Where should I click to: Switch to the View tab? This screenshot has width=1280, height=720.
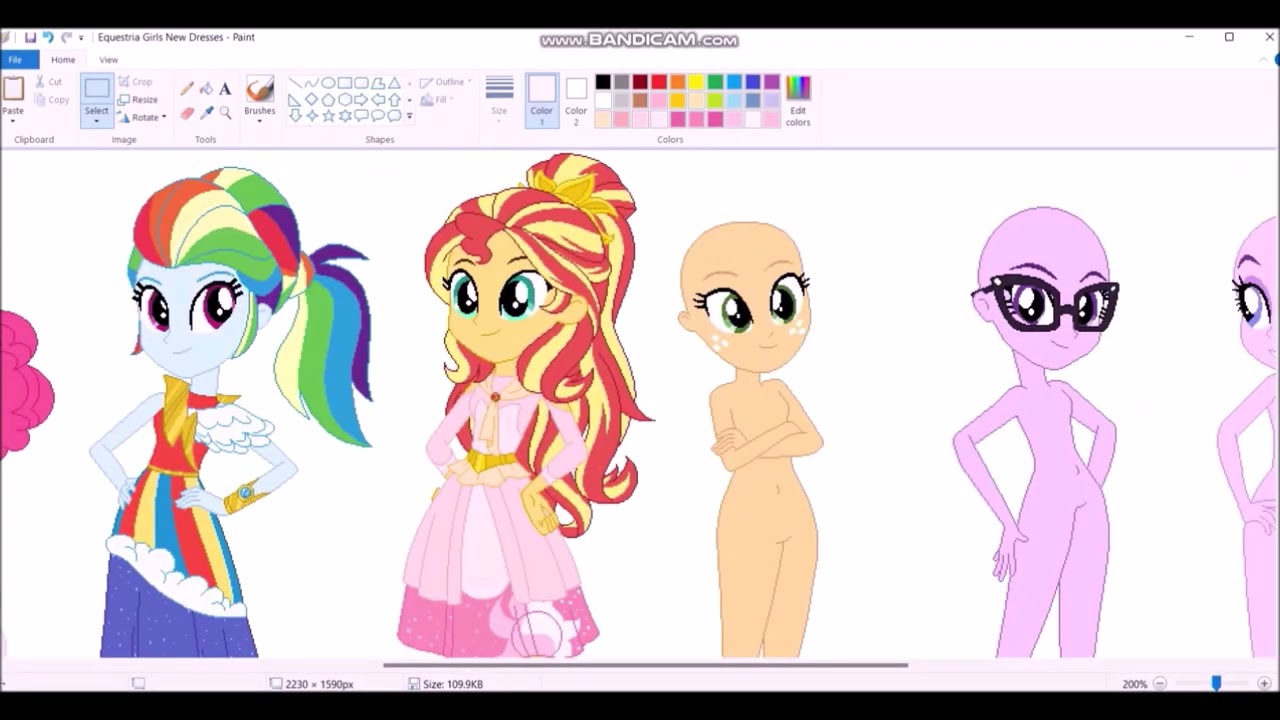[108, 60]
